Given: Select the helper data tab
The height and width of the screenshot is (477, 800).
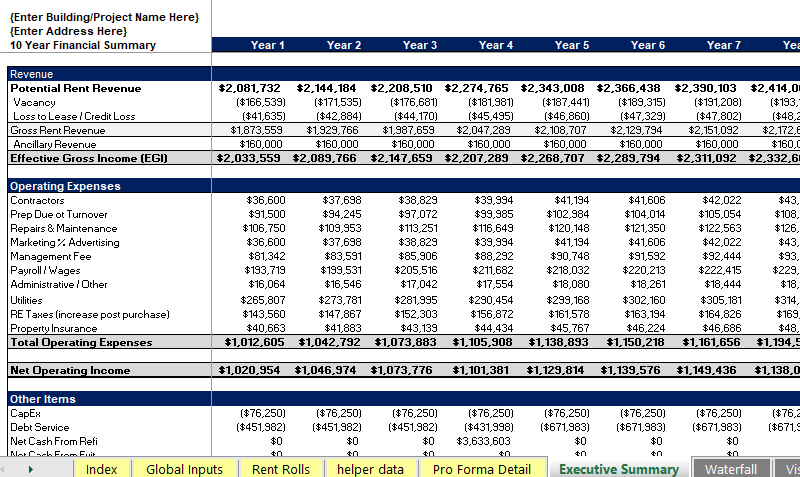Looking at the screenshot, I should click(x=370, y=469).
